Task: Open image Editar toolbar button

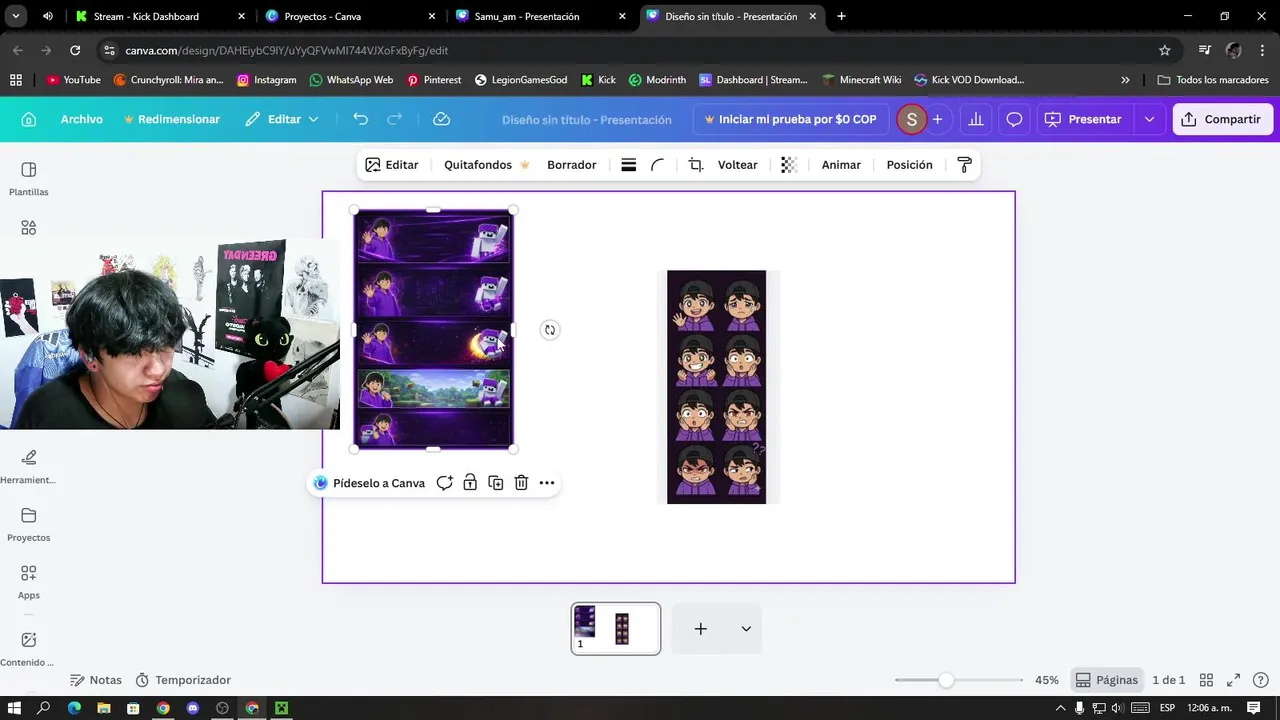Action: click(392, 165)
